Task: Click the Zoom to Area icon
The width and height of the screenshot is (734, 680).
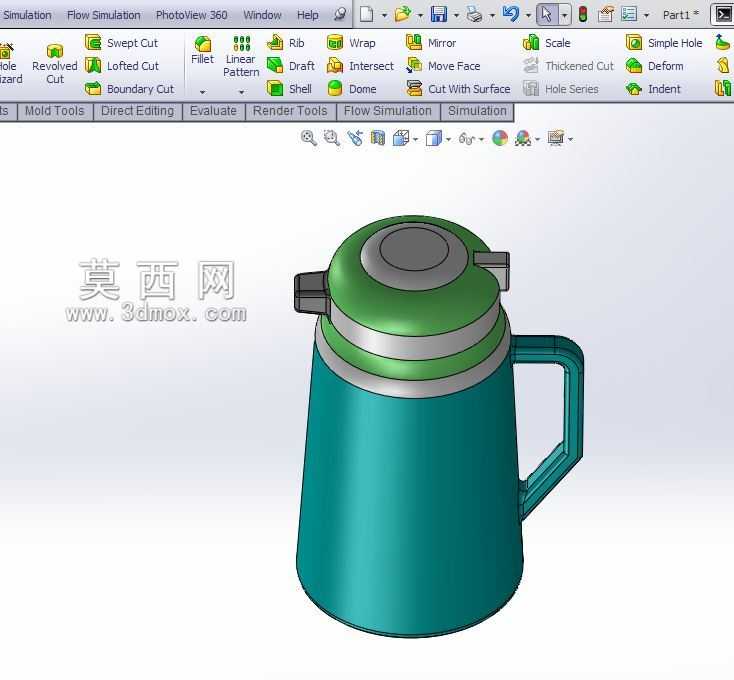Action: click(x=331, y=138)
